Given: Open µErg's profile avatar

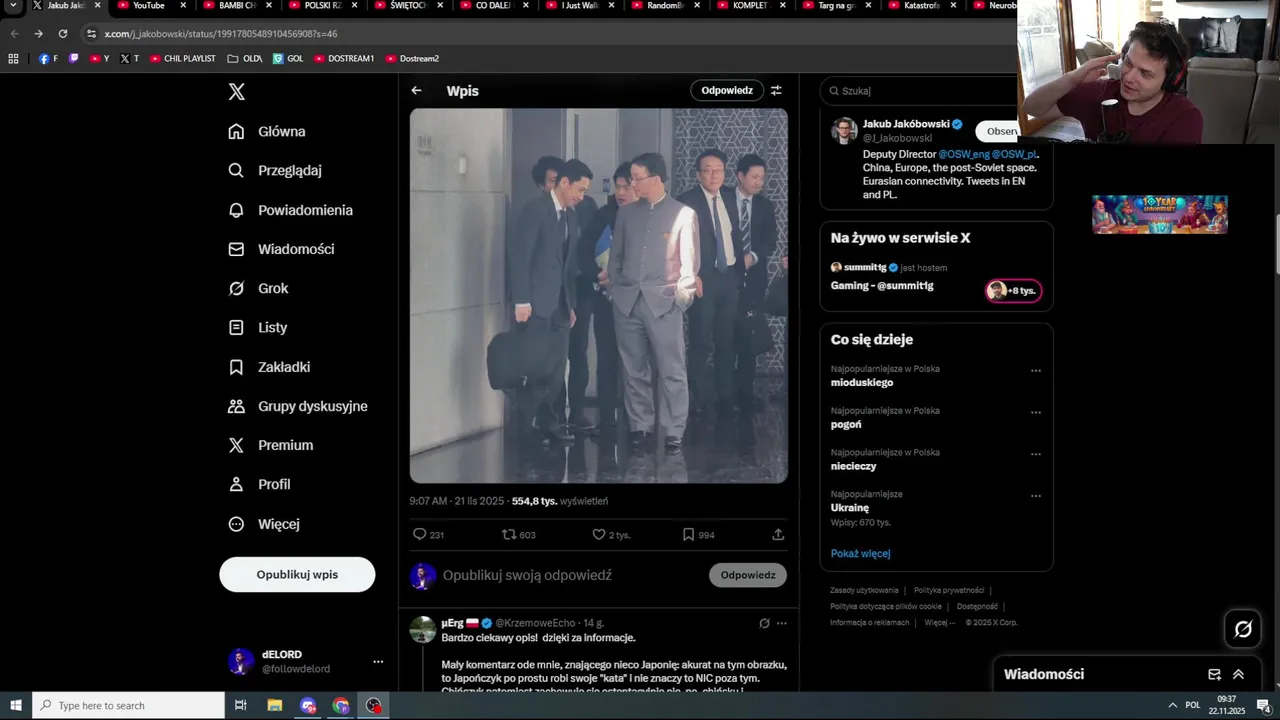Looking at the screenshot, I should pyautogui.click(x=423, y=630).
